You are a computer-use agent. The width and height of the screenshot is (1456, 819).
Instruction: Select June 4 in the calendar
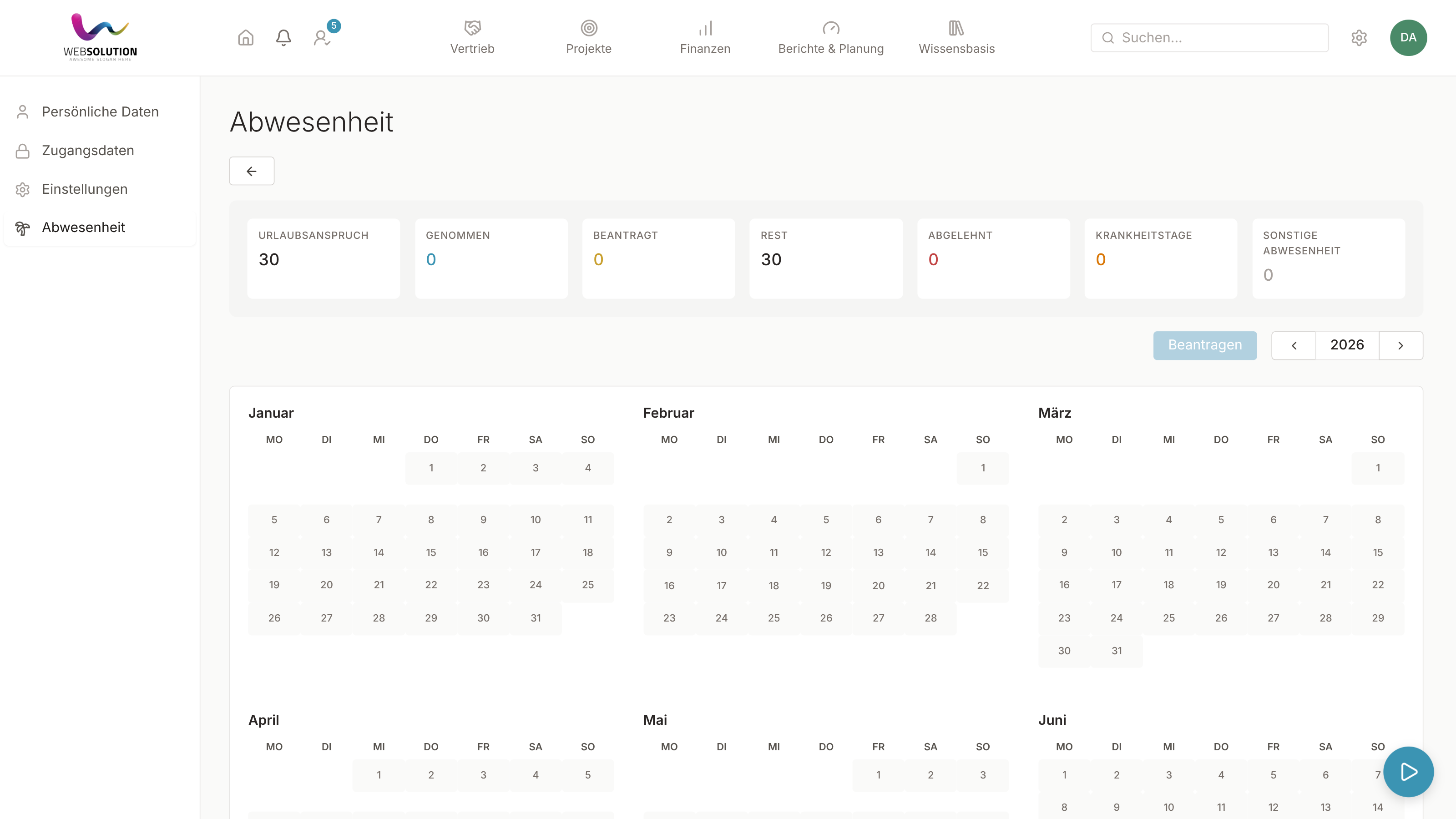[1221, 775]
